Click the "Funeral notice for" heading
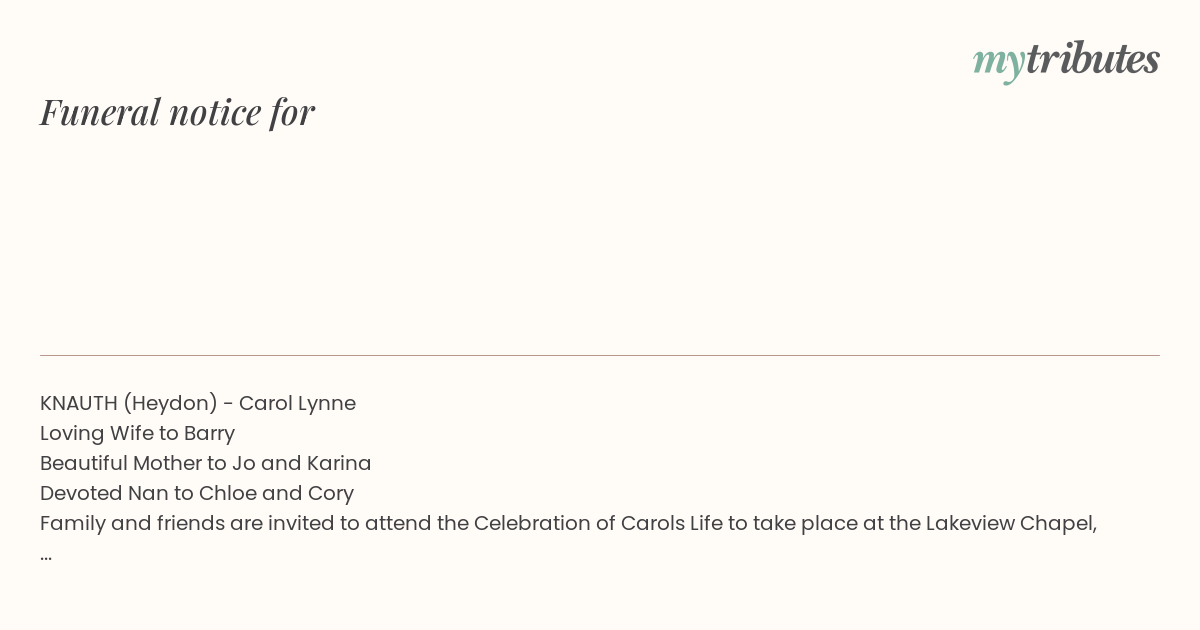The width and height of the screenshot is (1200, 630). 177,112
